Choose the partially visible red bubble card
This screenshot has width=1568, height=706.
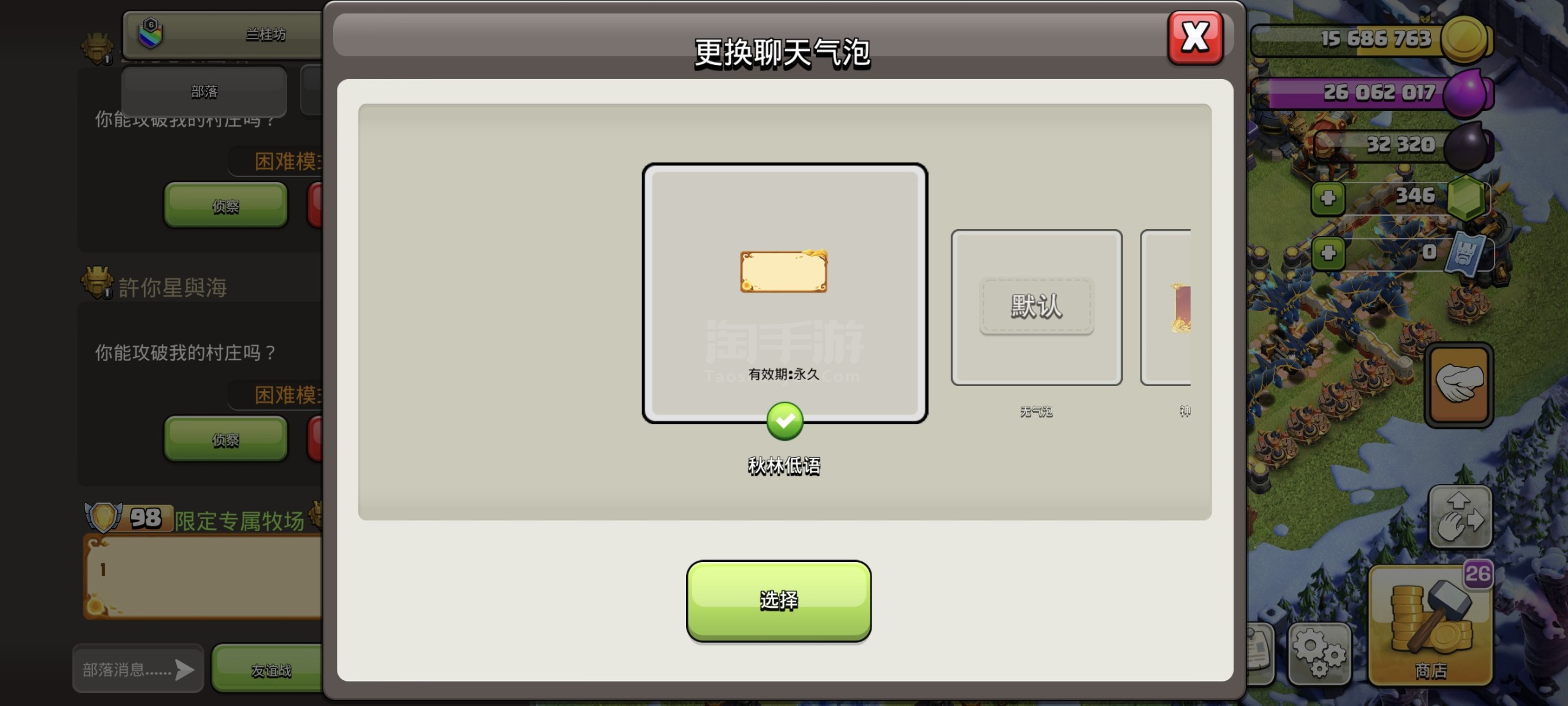pos(1166,308)
